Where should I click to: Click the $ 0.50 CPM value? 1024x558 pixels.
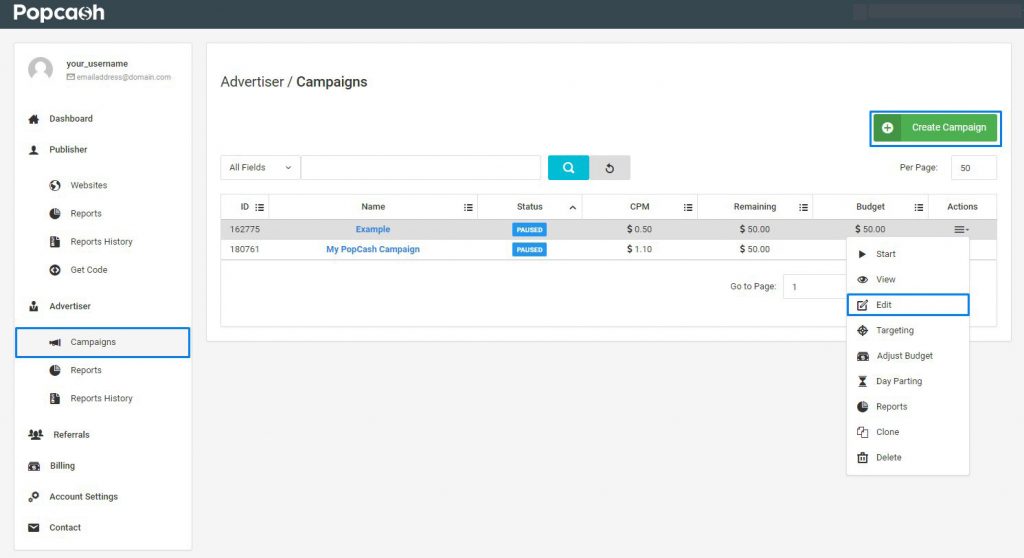[x=639, y=229]
